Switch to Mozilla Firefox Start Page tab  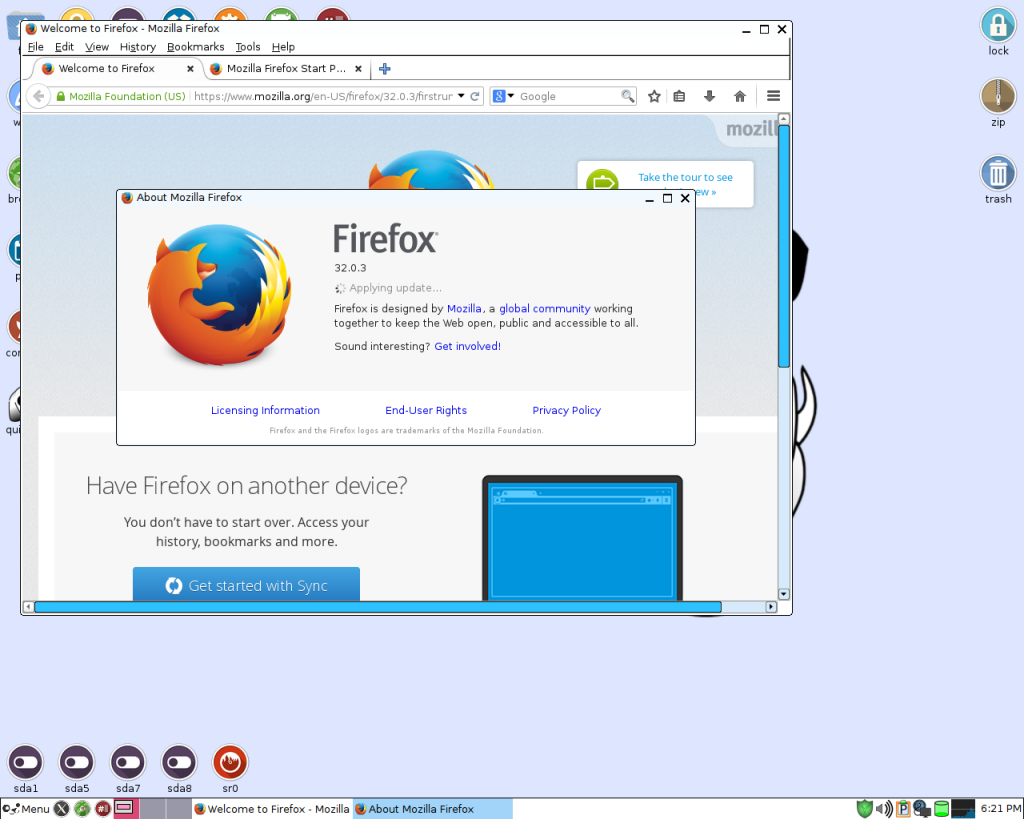(x=285, y=69)
